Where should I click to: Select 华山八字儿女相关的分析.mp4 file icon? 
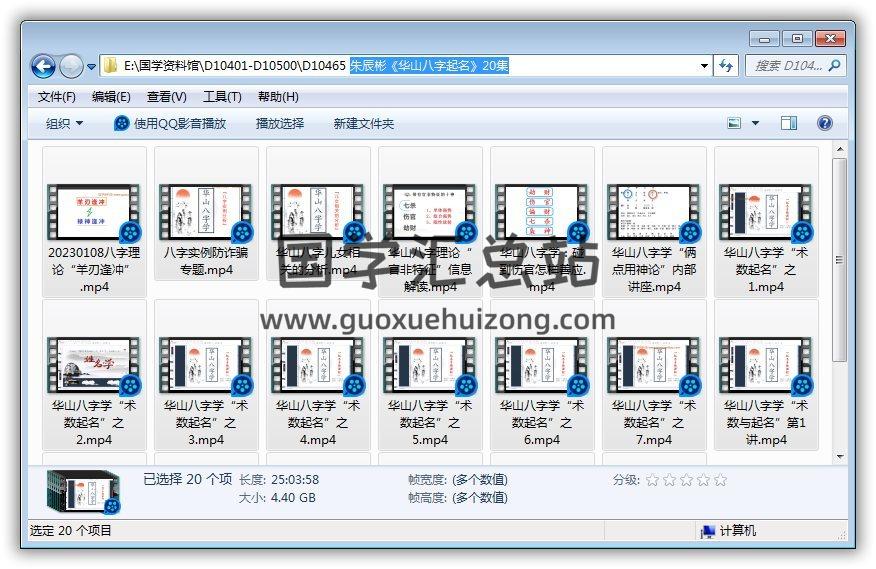(317, 212)
